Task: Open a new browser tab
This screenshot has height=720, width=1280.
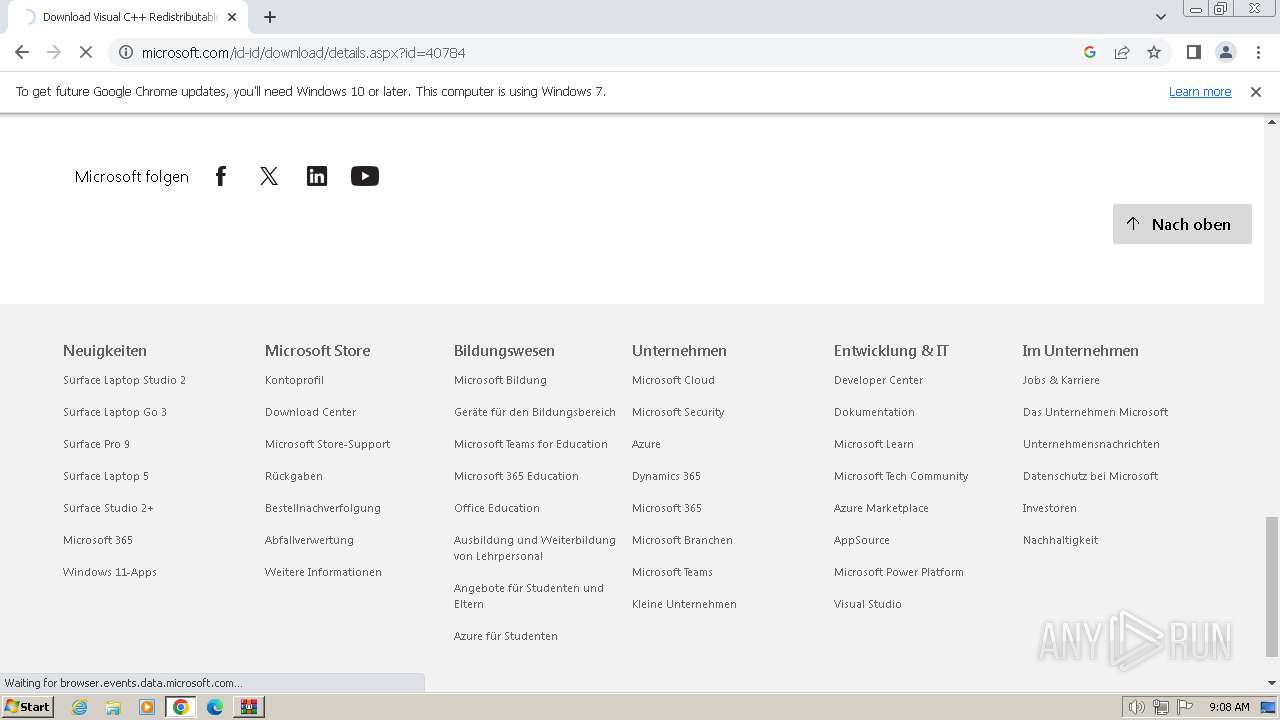Action: coord(270,17)
